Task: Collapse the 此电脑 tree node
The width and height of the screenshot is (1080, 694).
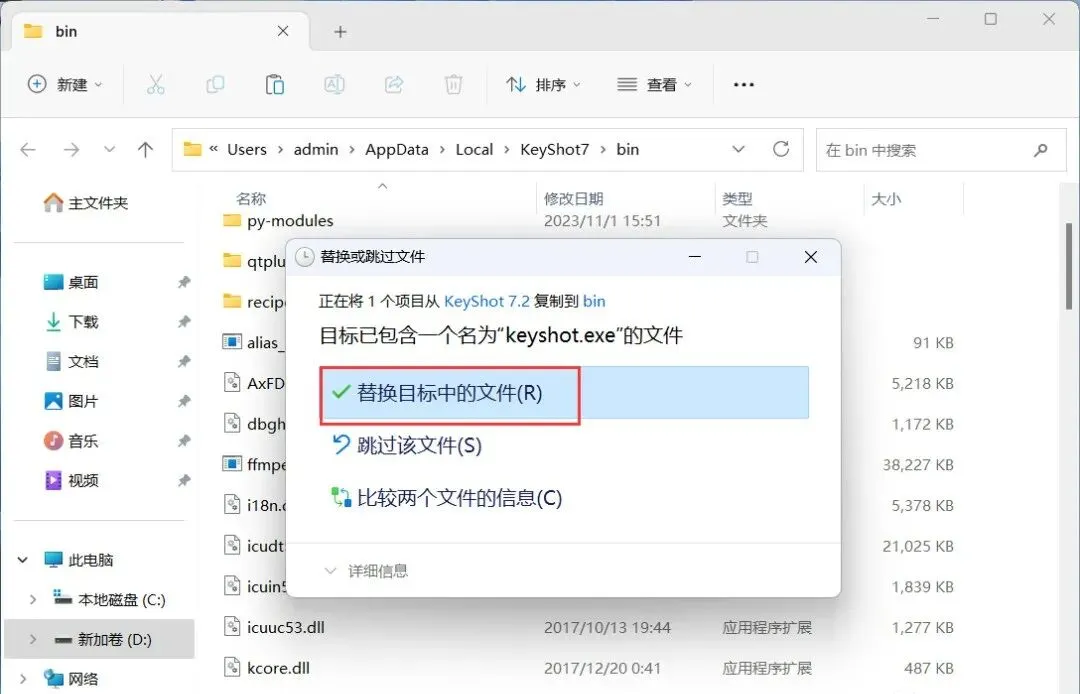Action: point(23,560)
